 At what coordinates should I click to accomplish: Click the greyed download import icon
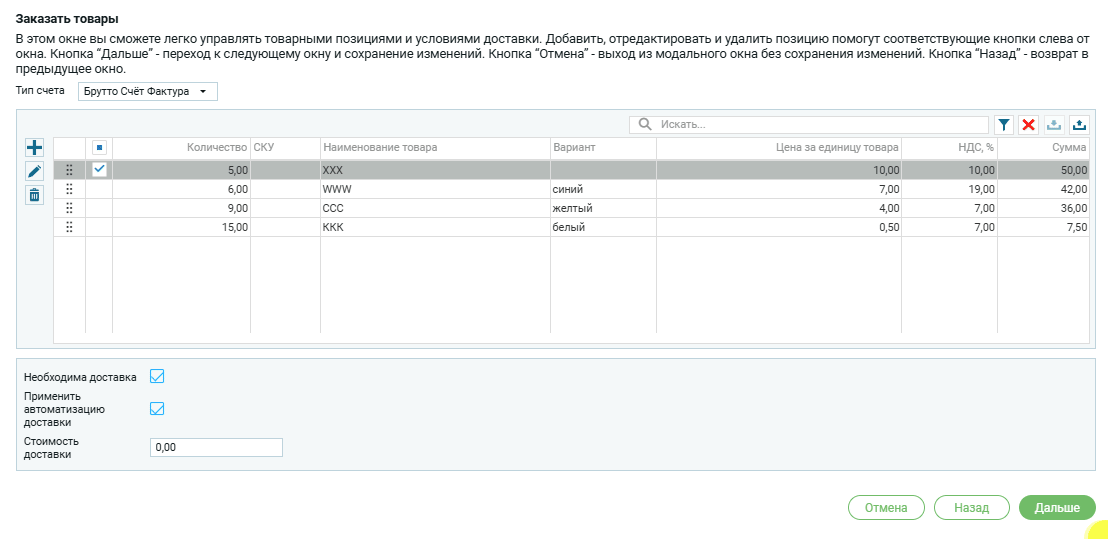click(x=1053, y=124)
